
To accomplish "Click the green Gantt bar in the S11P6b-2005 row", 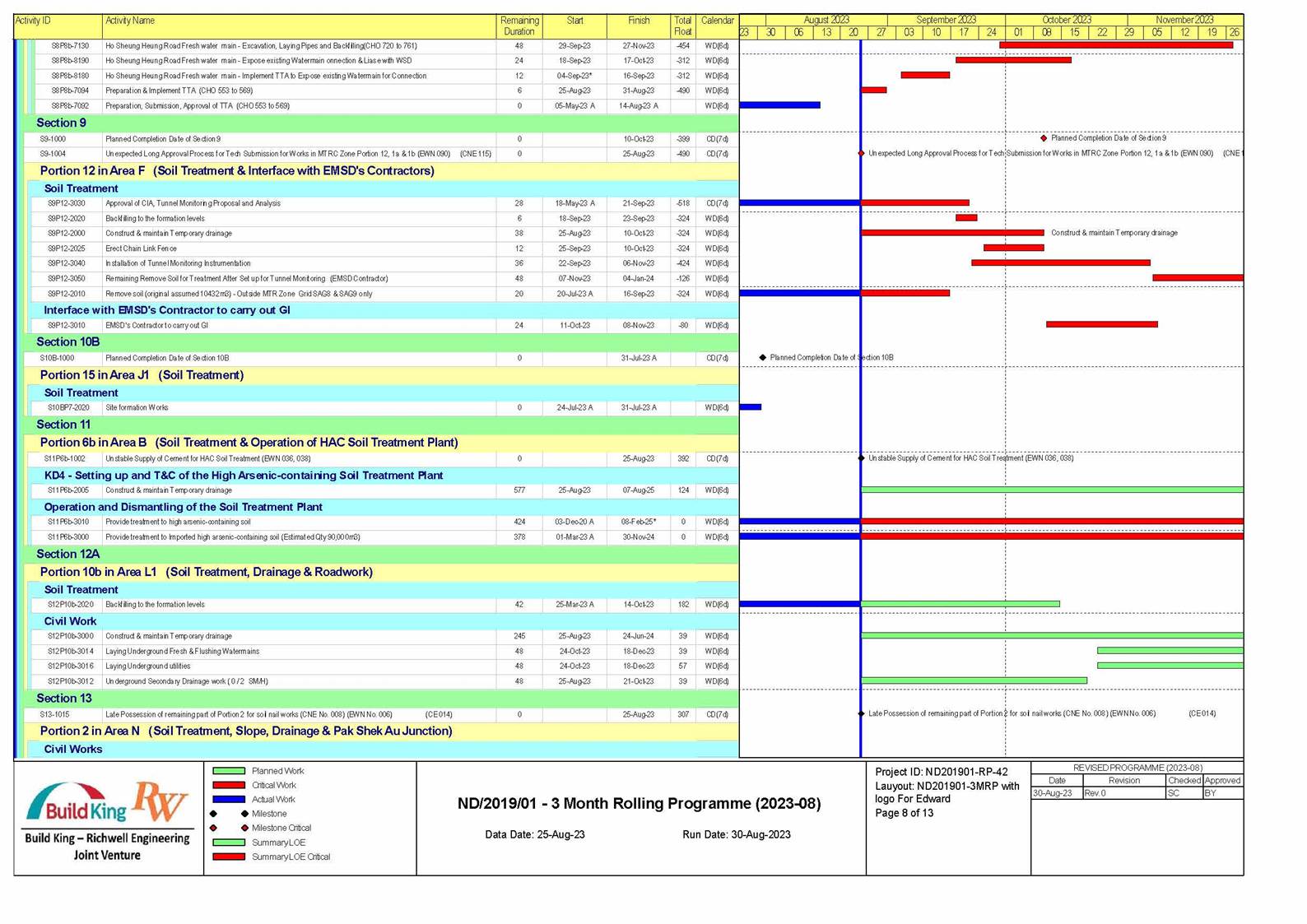I will [x=1052, y=490].
